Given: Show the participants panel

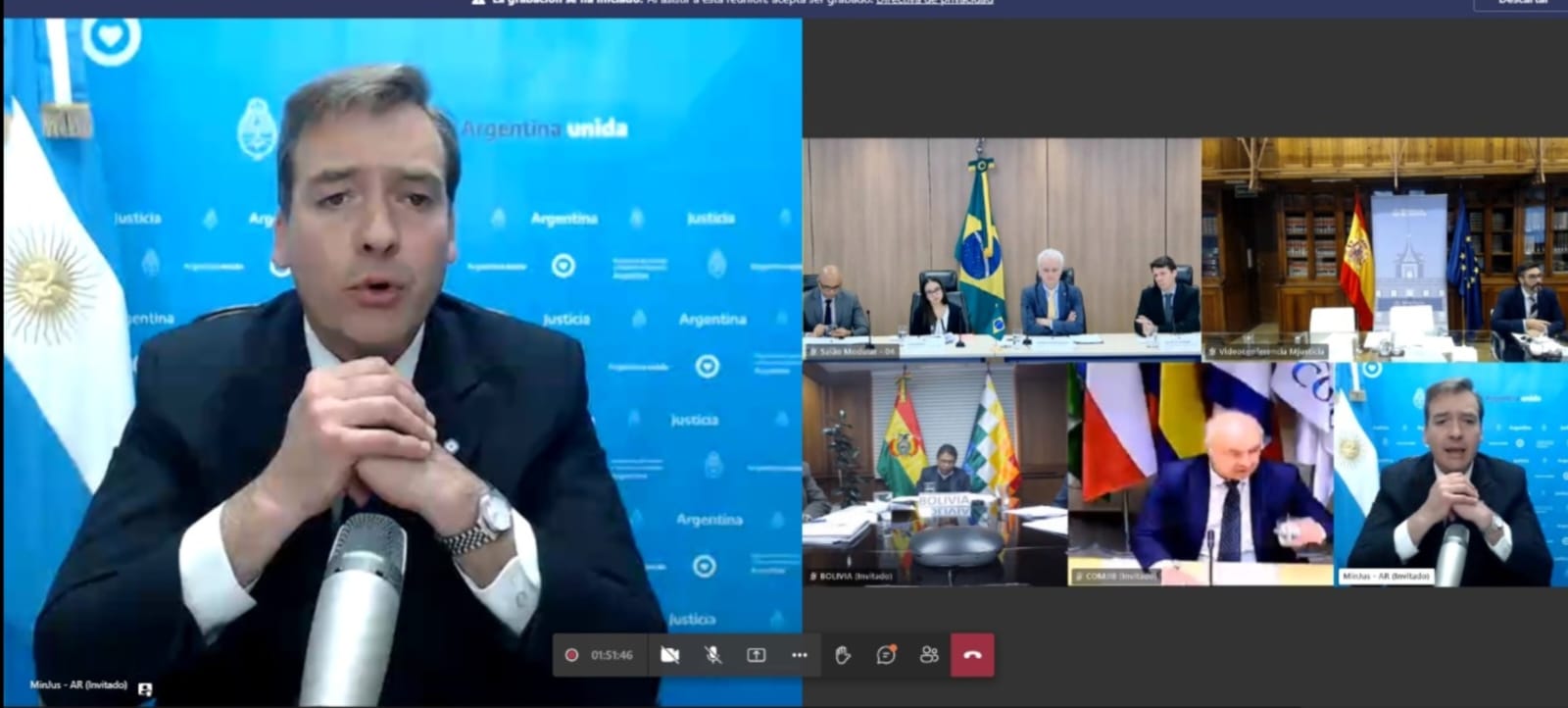Looking at the screenshot, I should click(x=929, y=655).
